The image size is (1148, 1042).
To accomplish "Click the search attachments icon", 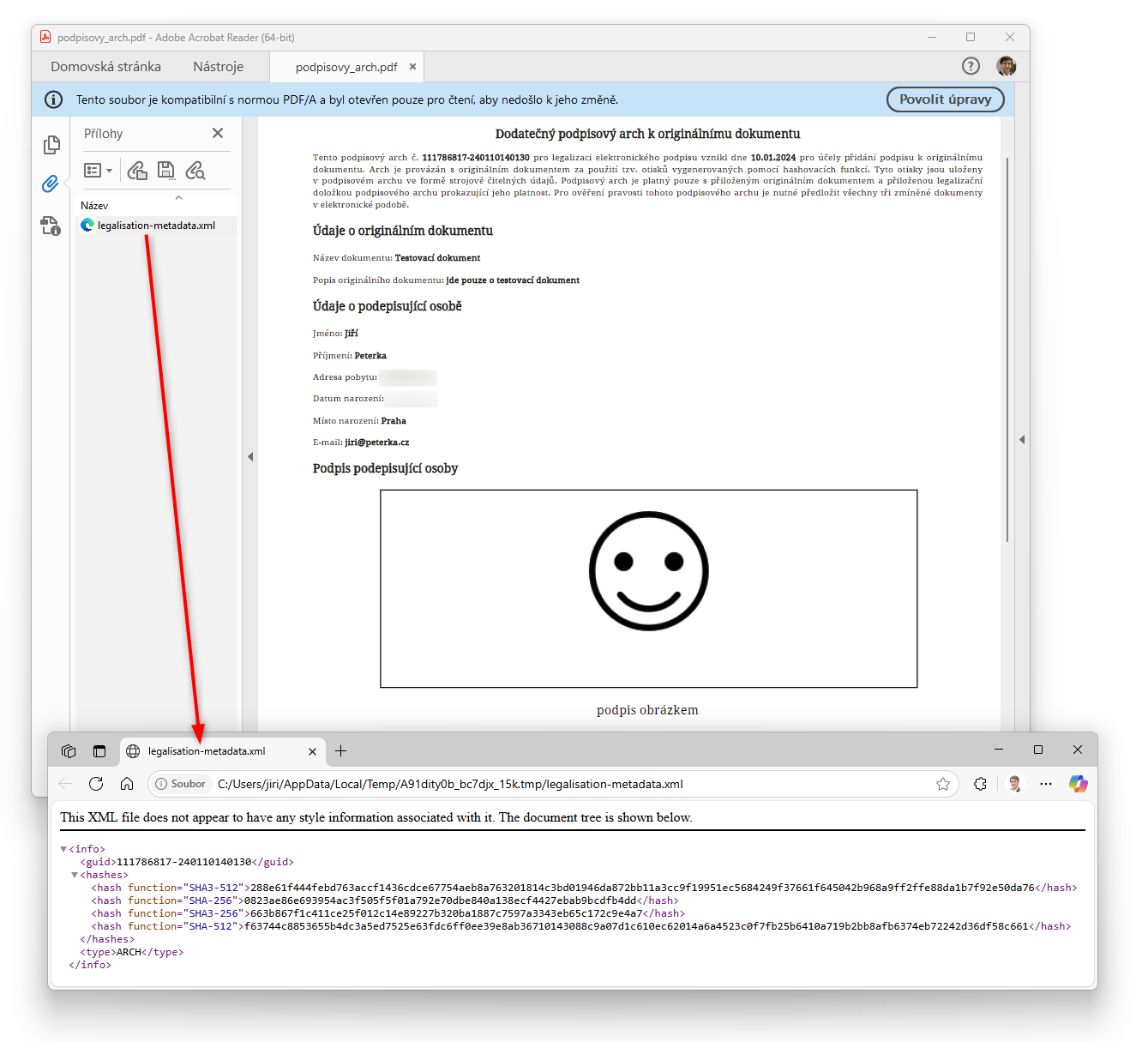I will (195, 171).
